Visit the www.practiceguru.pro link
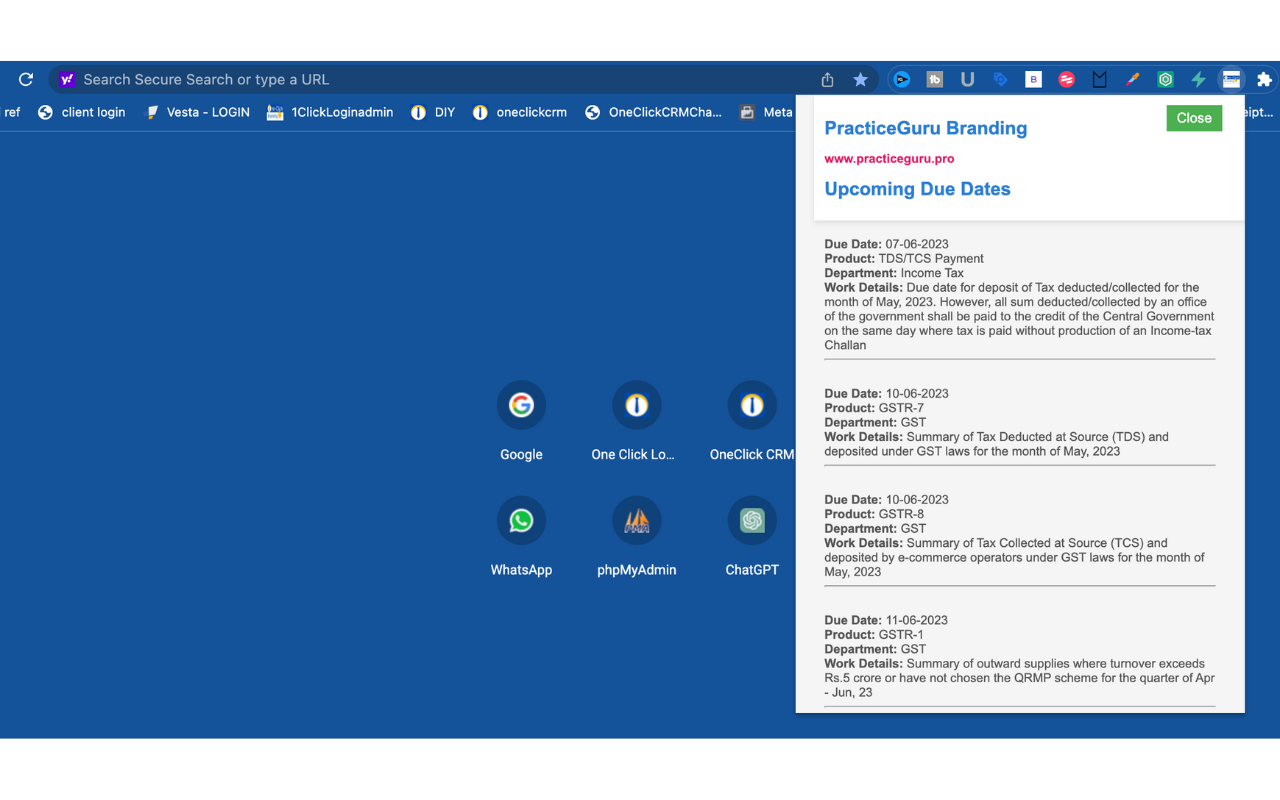 click(x=889, y=159)
